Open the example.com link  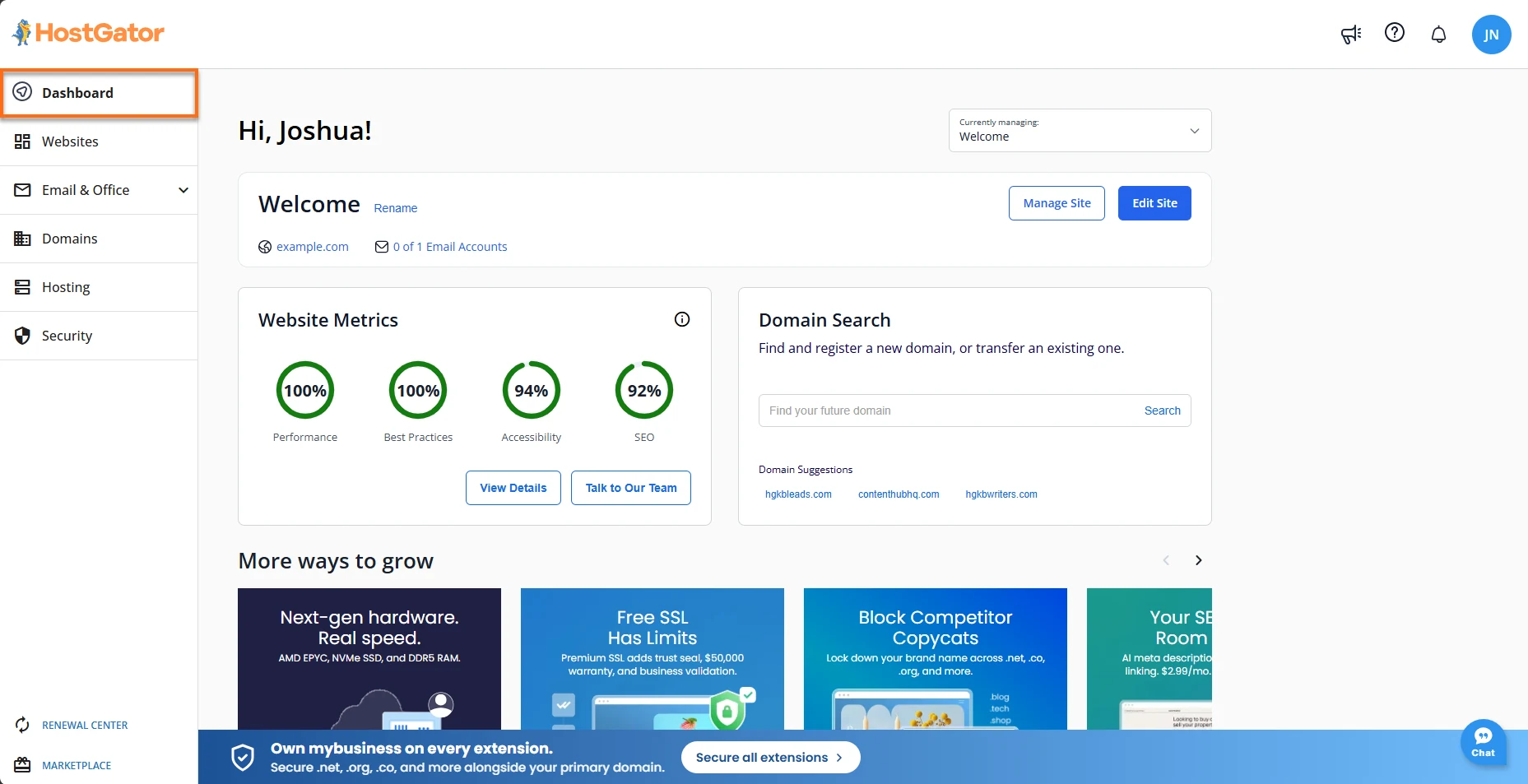coord(313,247)
